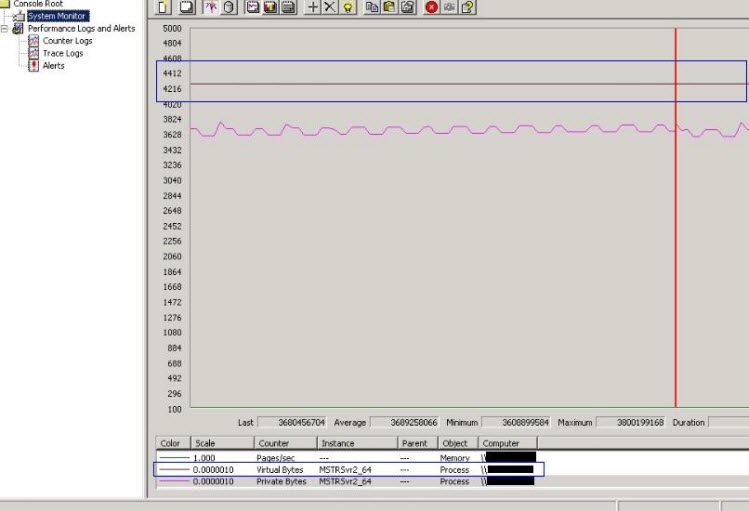
Task: Switch to View Histogram mode icon
Action: pyautogui.click(x=270, y=7)
